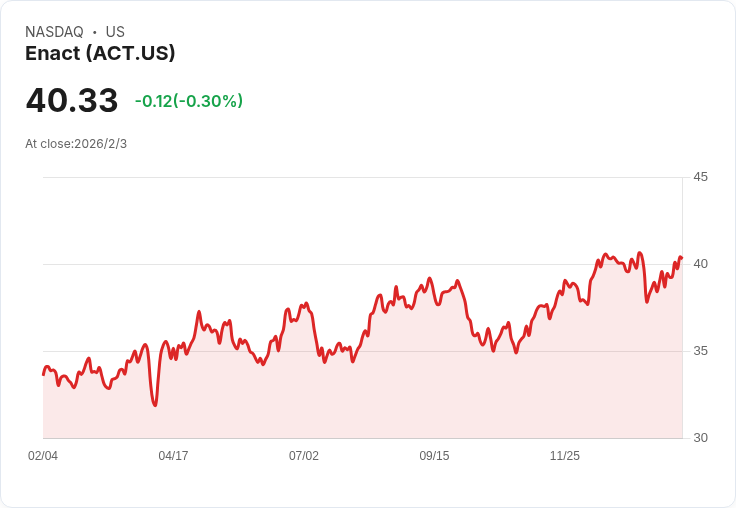Screen dimensions: 736x508
Task: Click the latest price point on chart line
Action: click(x=682, y=258)
